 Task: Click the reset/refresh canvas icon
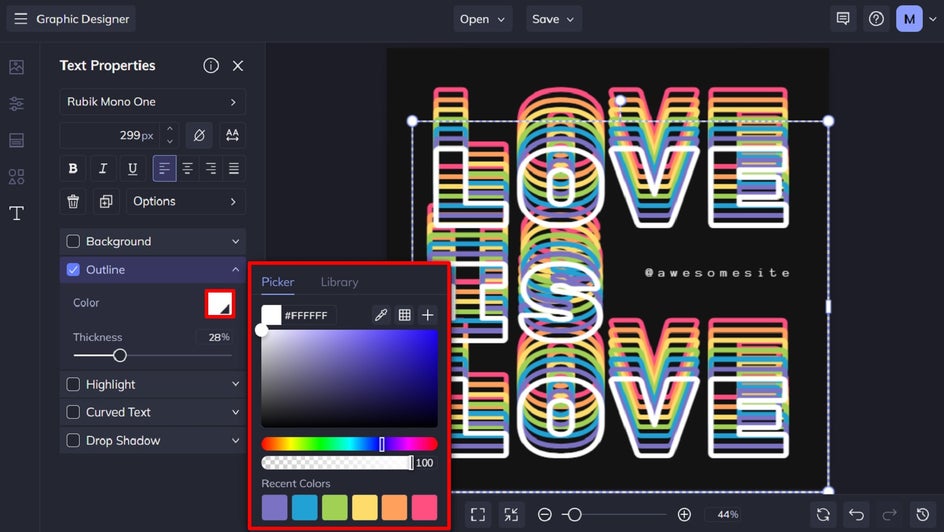823,515
